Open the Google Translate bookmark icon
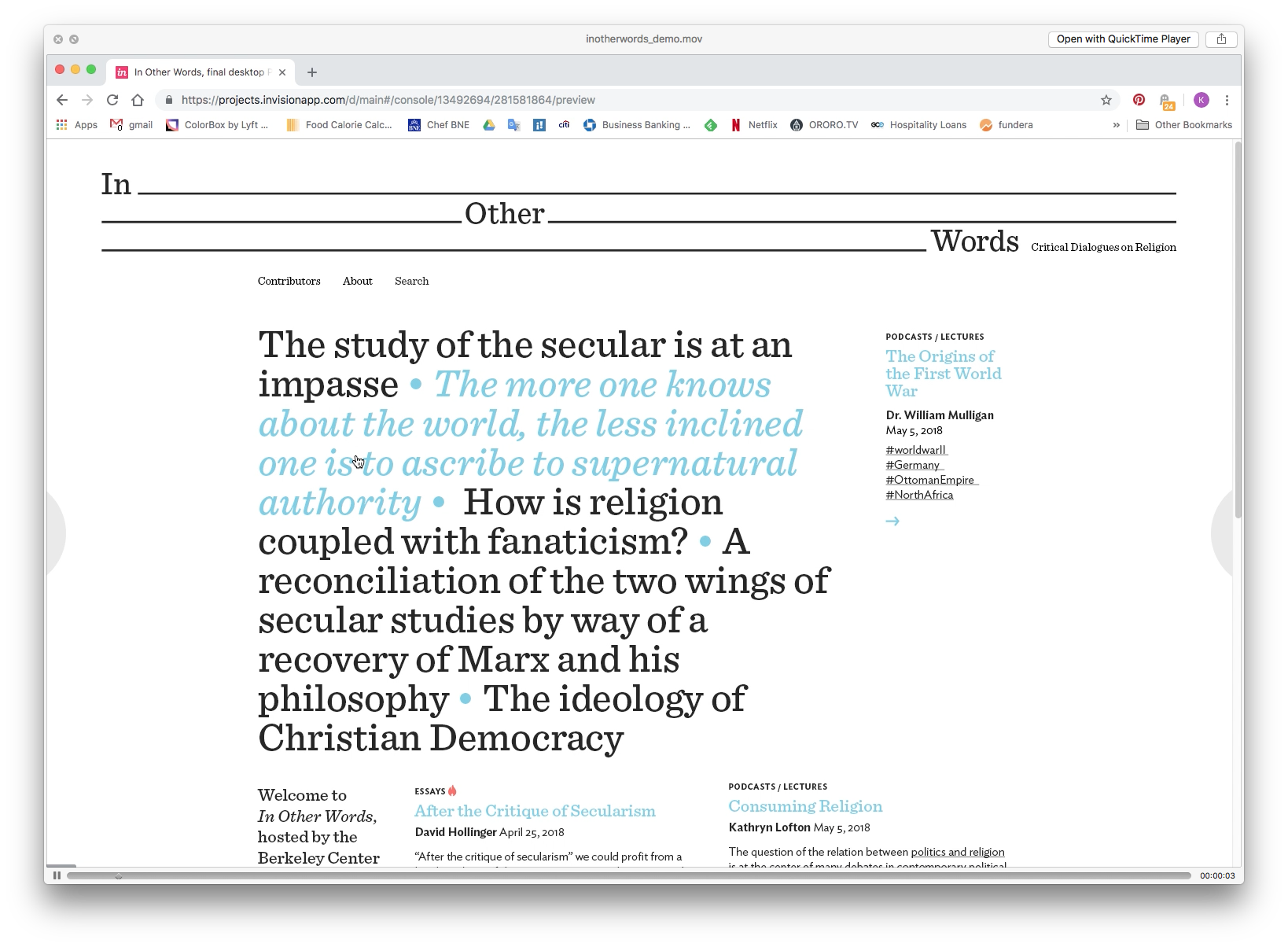Image resolution: width=1288 pixels, height=947 pixels. click(x=514, y=125)
